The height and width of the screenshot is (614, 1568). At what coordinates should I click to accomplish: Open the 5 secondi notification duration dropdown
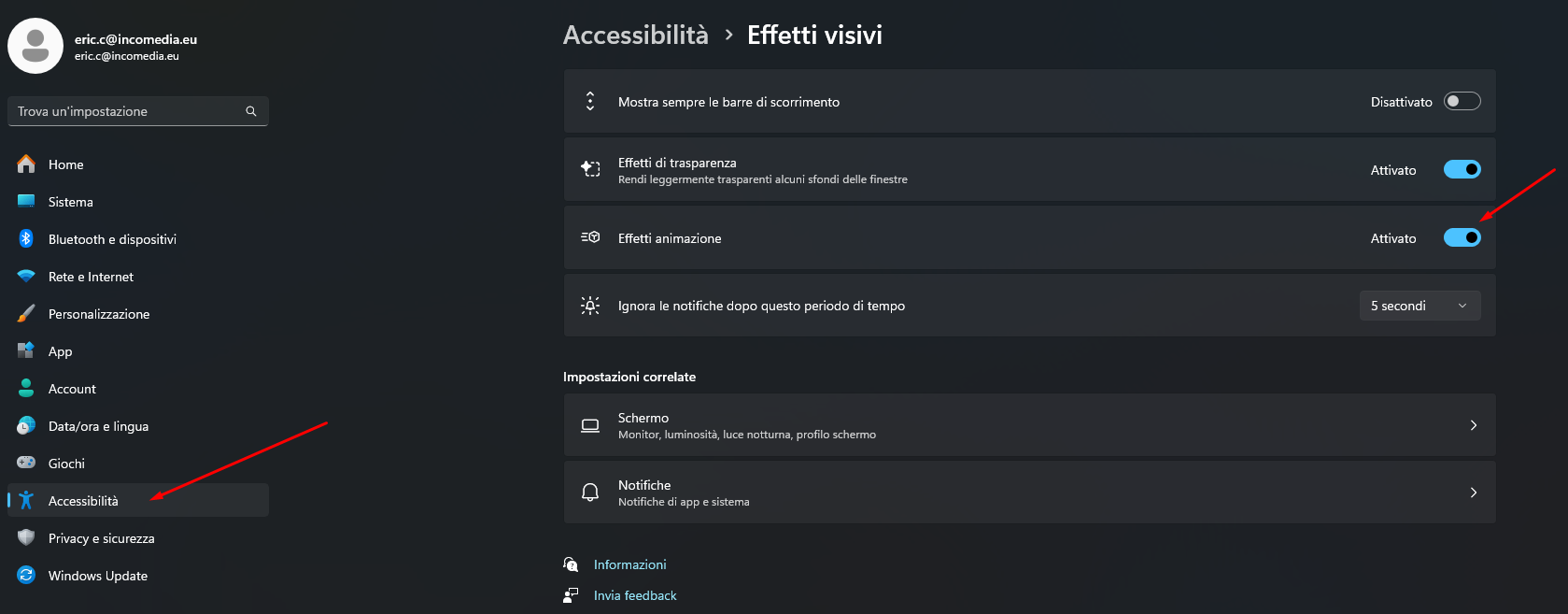[1420, 306]
